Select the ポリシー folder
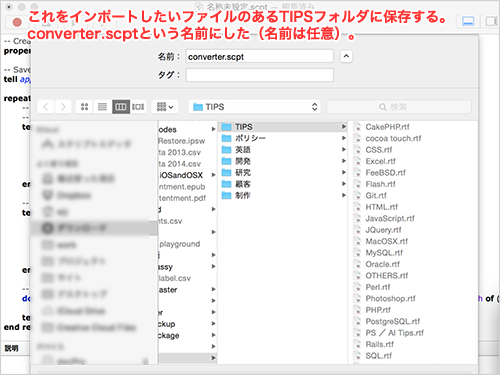 point(283,138)
